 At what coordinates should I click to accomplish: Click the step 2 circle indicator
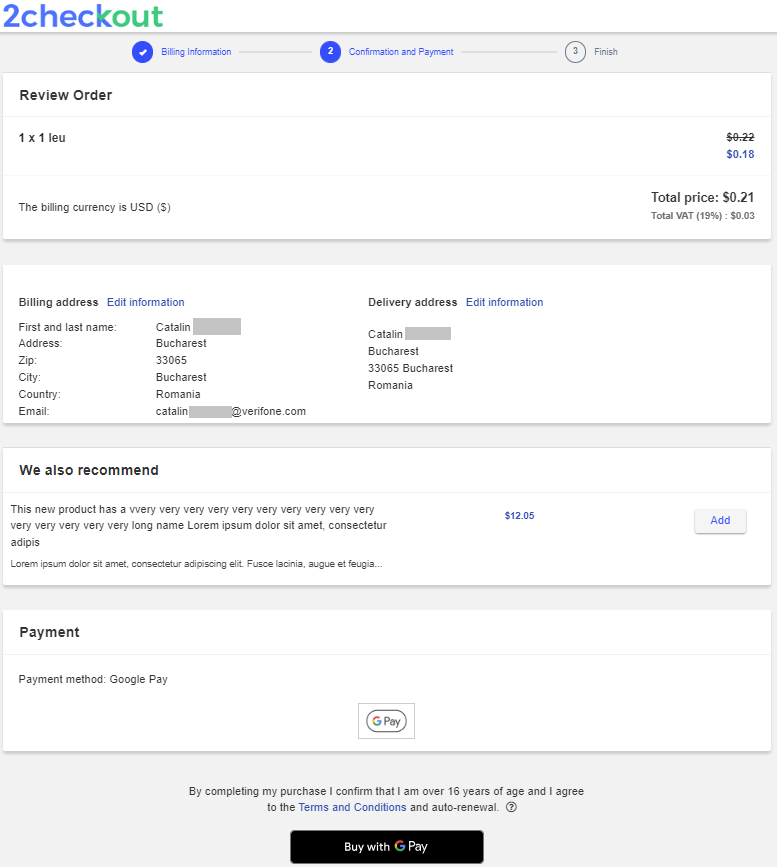tap(330, 51)
